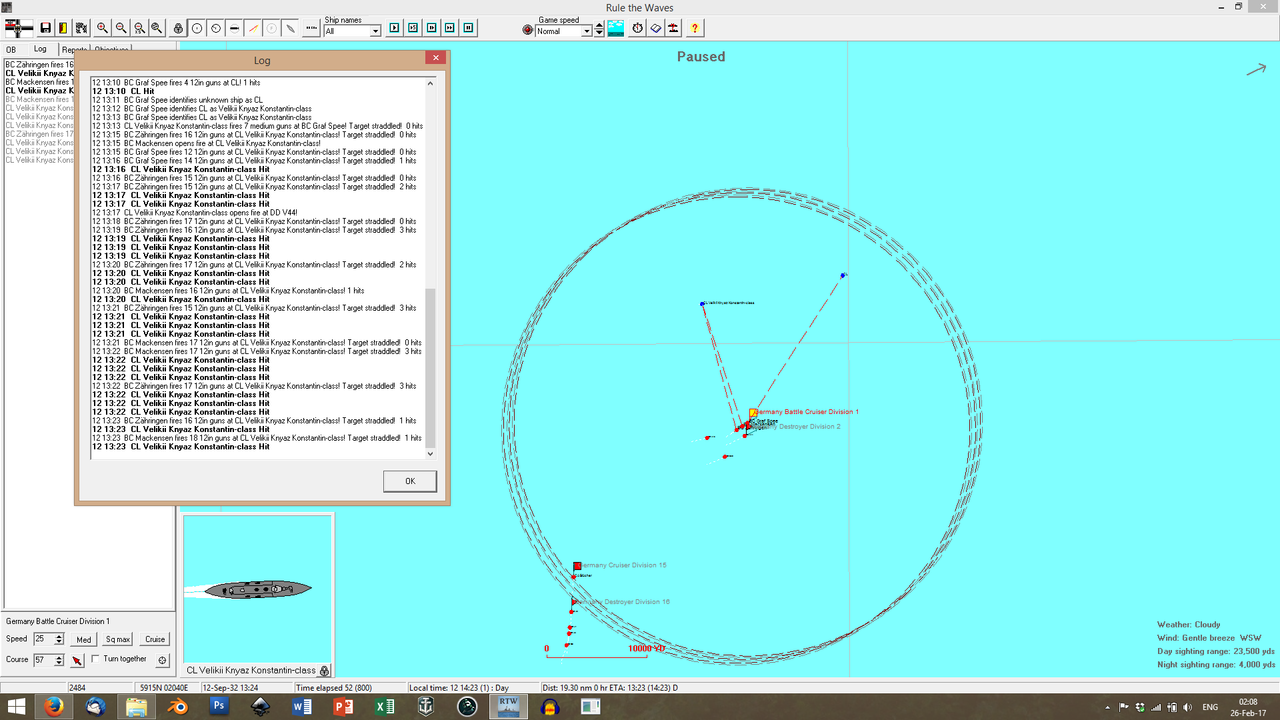Viewport: 1280px width, 720px height.
Task: Select the zoom in magnifier tool
Action: coord(101,28)
